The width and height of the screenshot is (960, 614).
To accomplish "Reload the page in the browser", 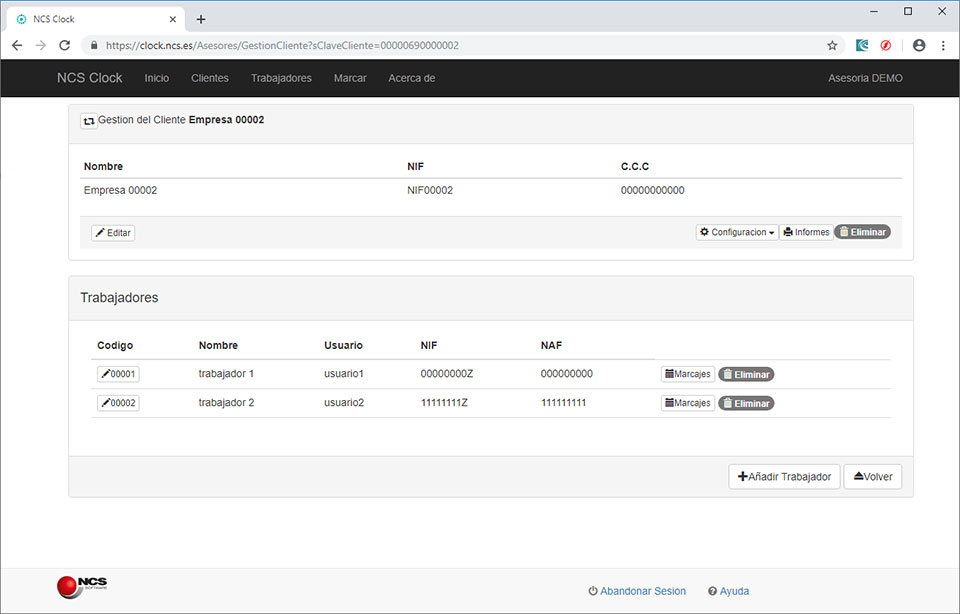I will tap(65, 45).
